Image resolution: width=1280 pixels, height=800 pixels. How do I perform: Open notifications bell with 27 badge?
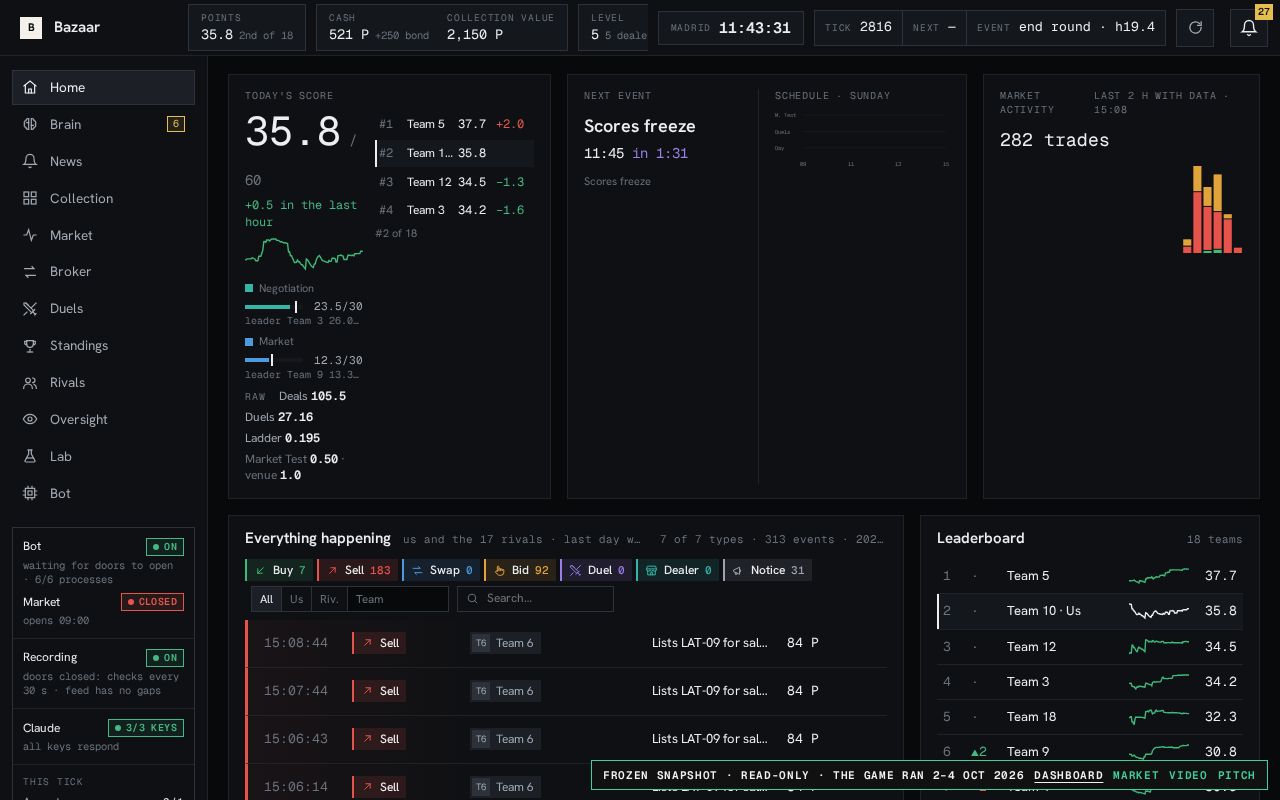point(1249,28)
